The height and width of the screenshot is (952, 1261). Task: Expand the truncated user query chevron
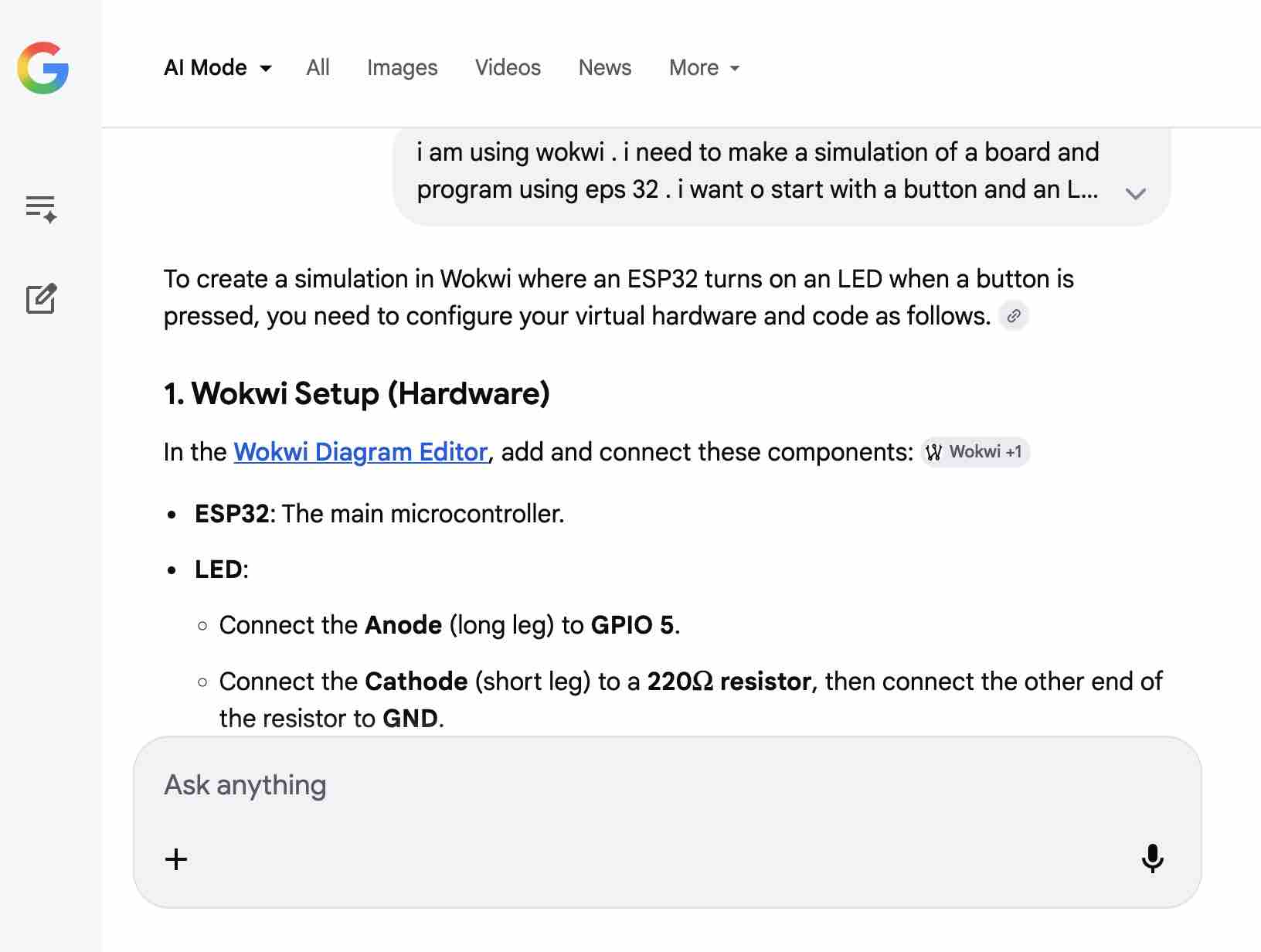point(1135,193)
